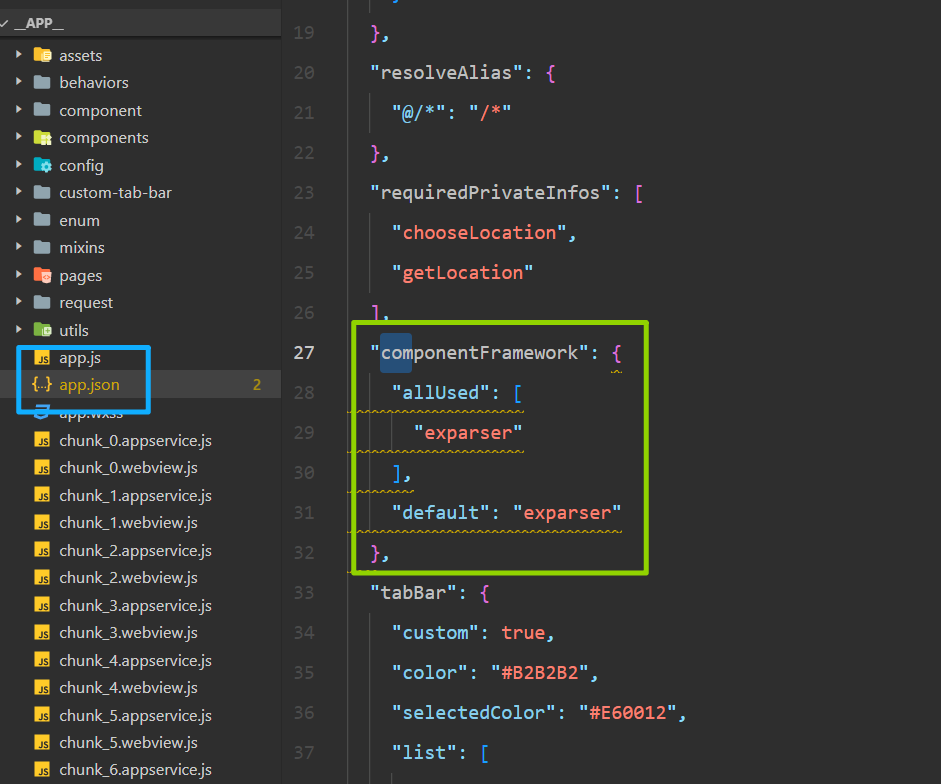Click the component folder icon

(x=43, y=109)
